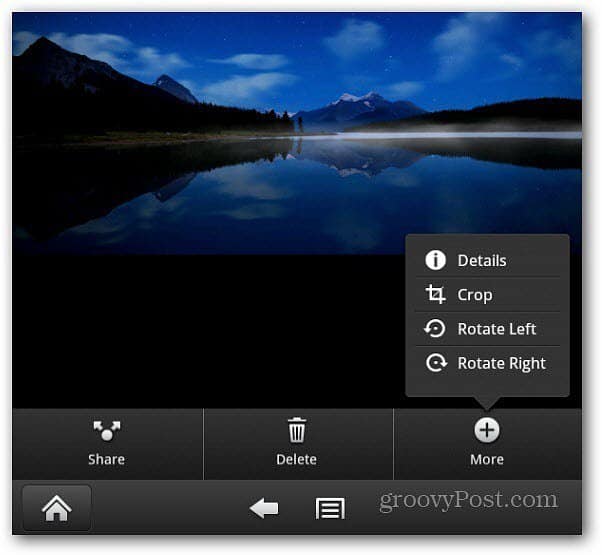Choose Crop from the popup menu
This screenshot has height=555, width=602.
tap(487, 294)
